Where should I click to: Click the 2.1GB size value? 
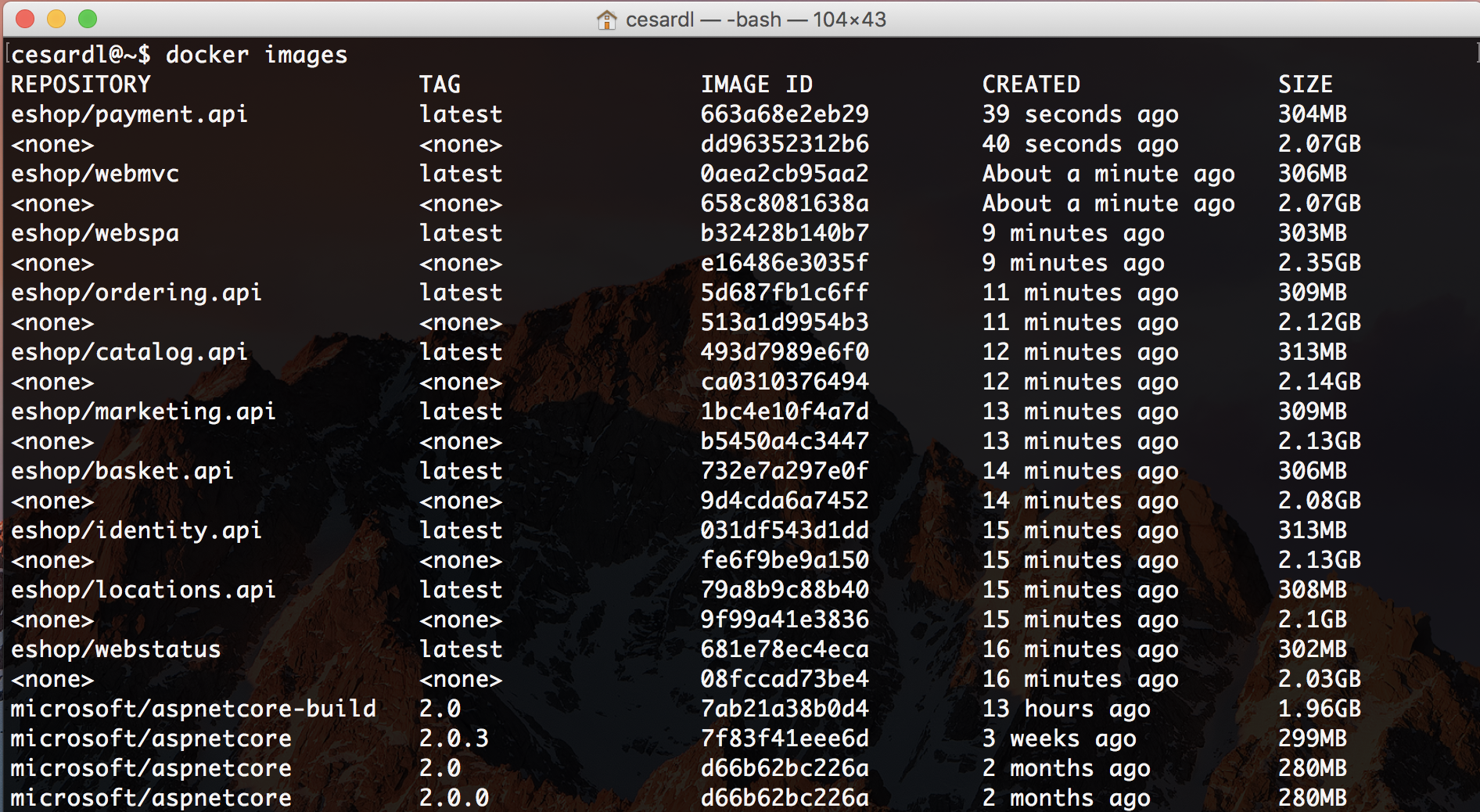[x=1313, y=620]
